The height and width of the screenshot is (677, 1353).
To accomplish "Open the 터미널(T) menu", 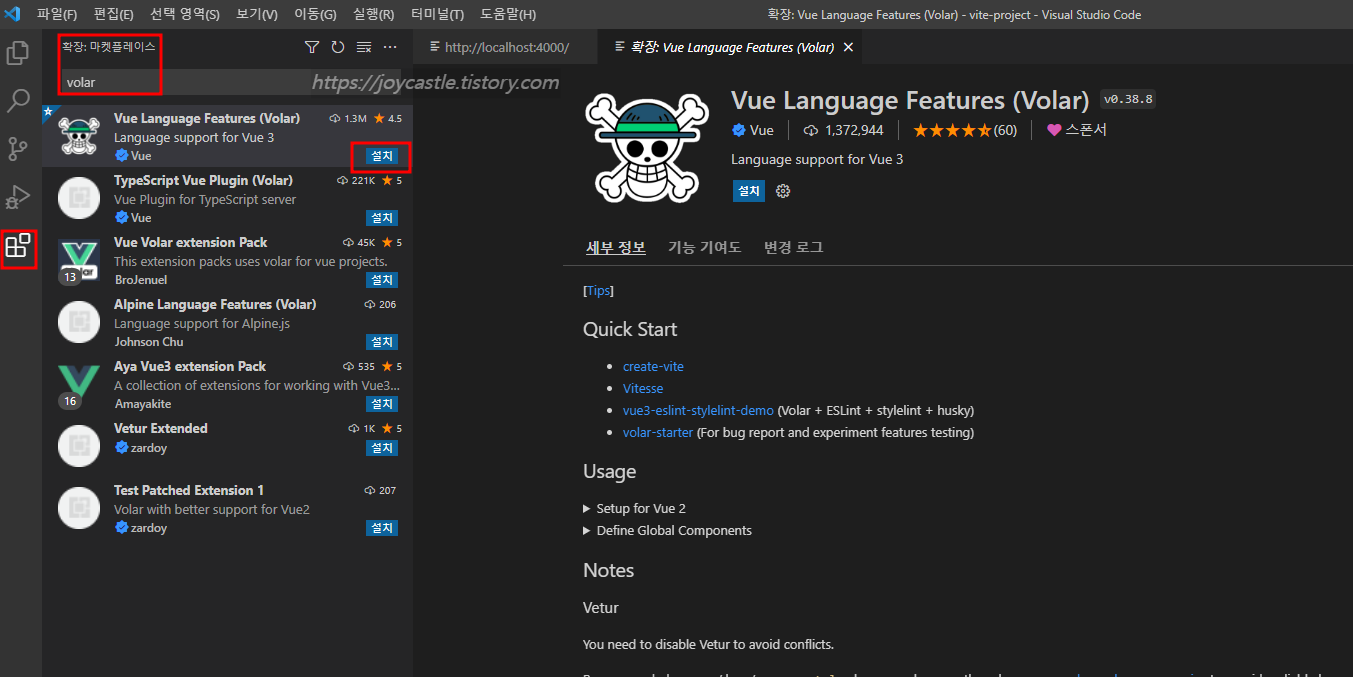I will click(437, 14).
